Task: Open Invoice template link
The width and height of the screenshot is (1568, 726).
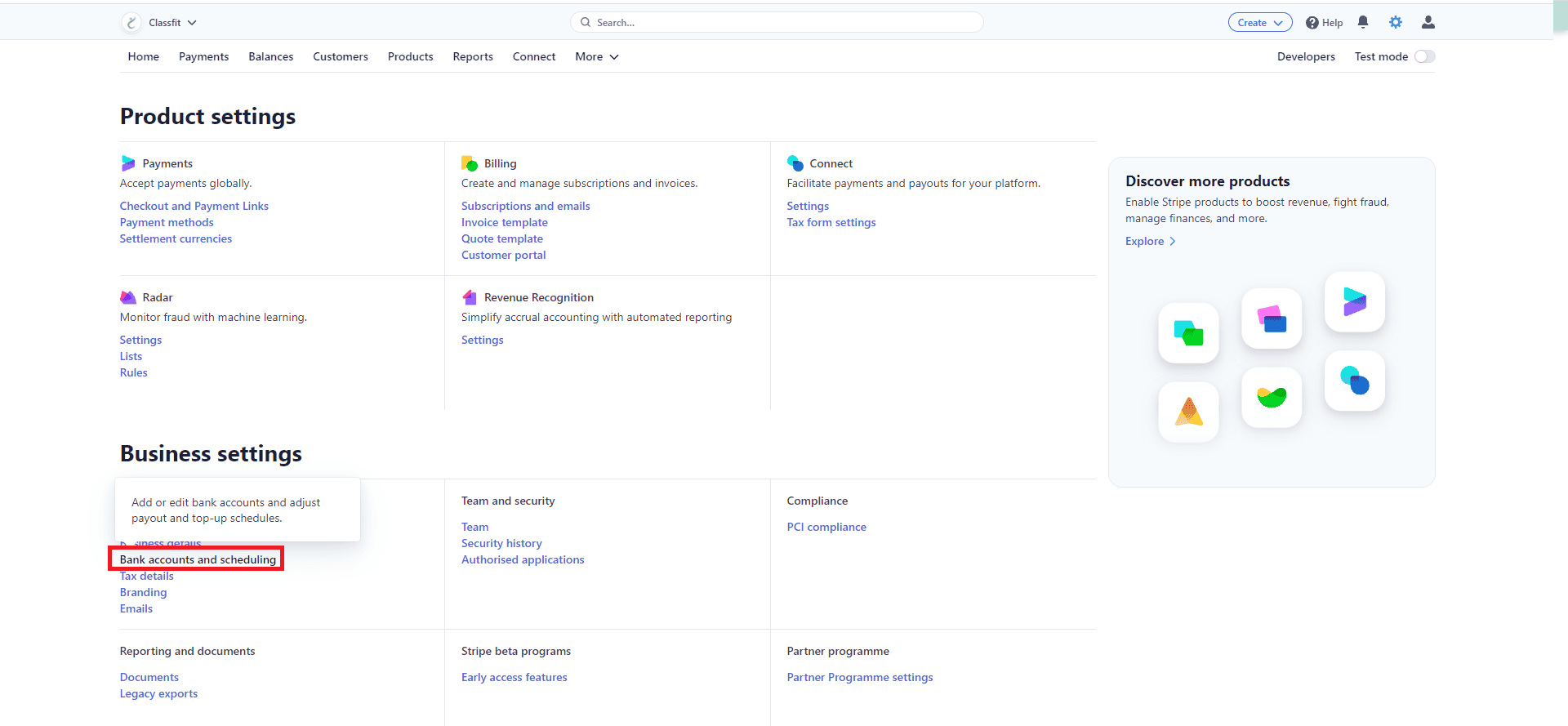Action: (x=505, y=222)
